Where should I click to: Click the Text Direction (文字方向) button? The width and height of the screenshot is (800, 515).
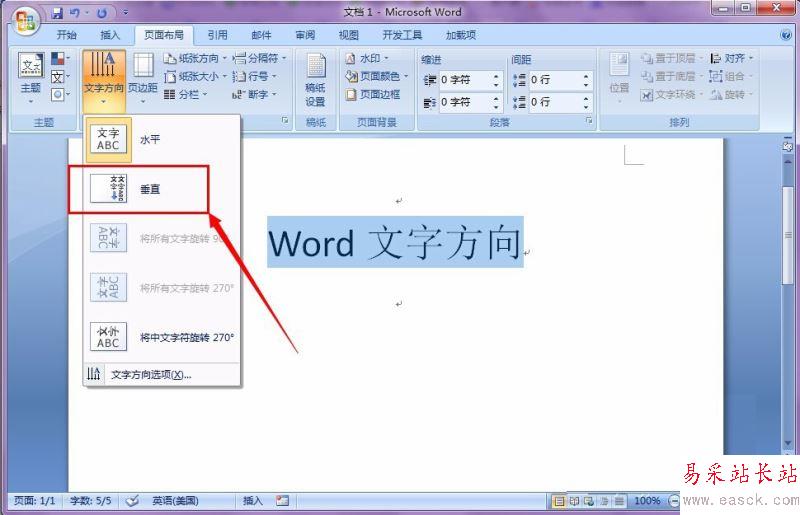(x=104, y=80)
